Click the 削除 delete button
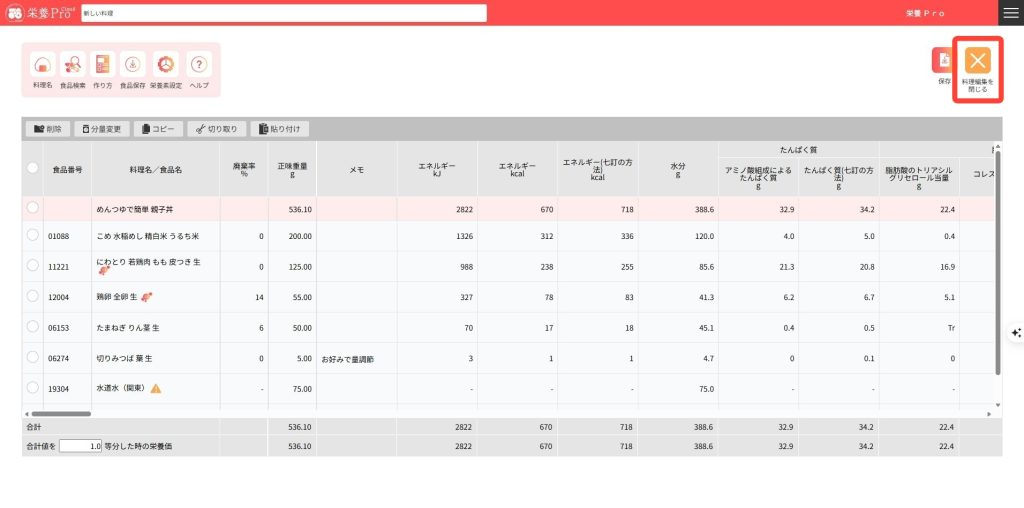Viewport: 1024px width, 508px height. coord(48,129)
